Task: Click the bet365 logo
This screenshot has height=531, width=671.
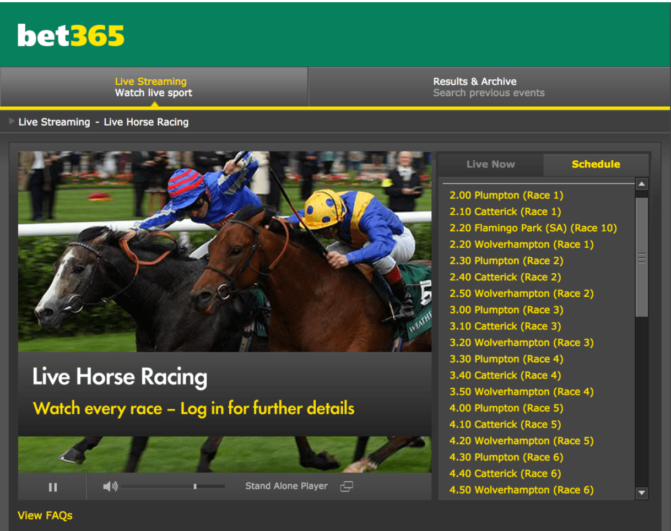Action: [71, 36]
